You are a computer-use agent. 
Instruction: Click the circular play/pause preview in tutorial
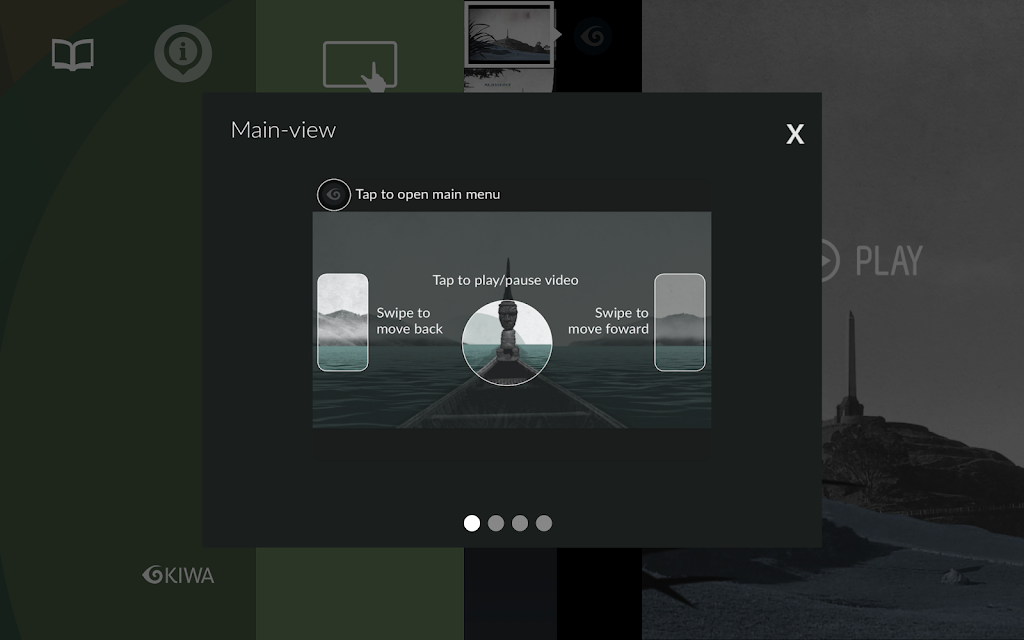click(x=507, y=343)
